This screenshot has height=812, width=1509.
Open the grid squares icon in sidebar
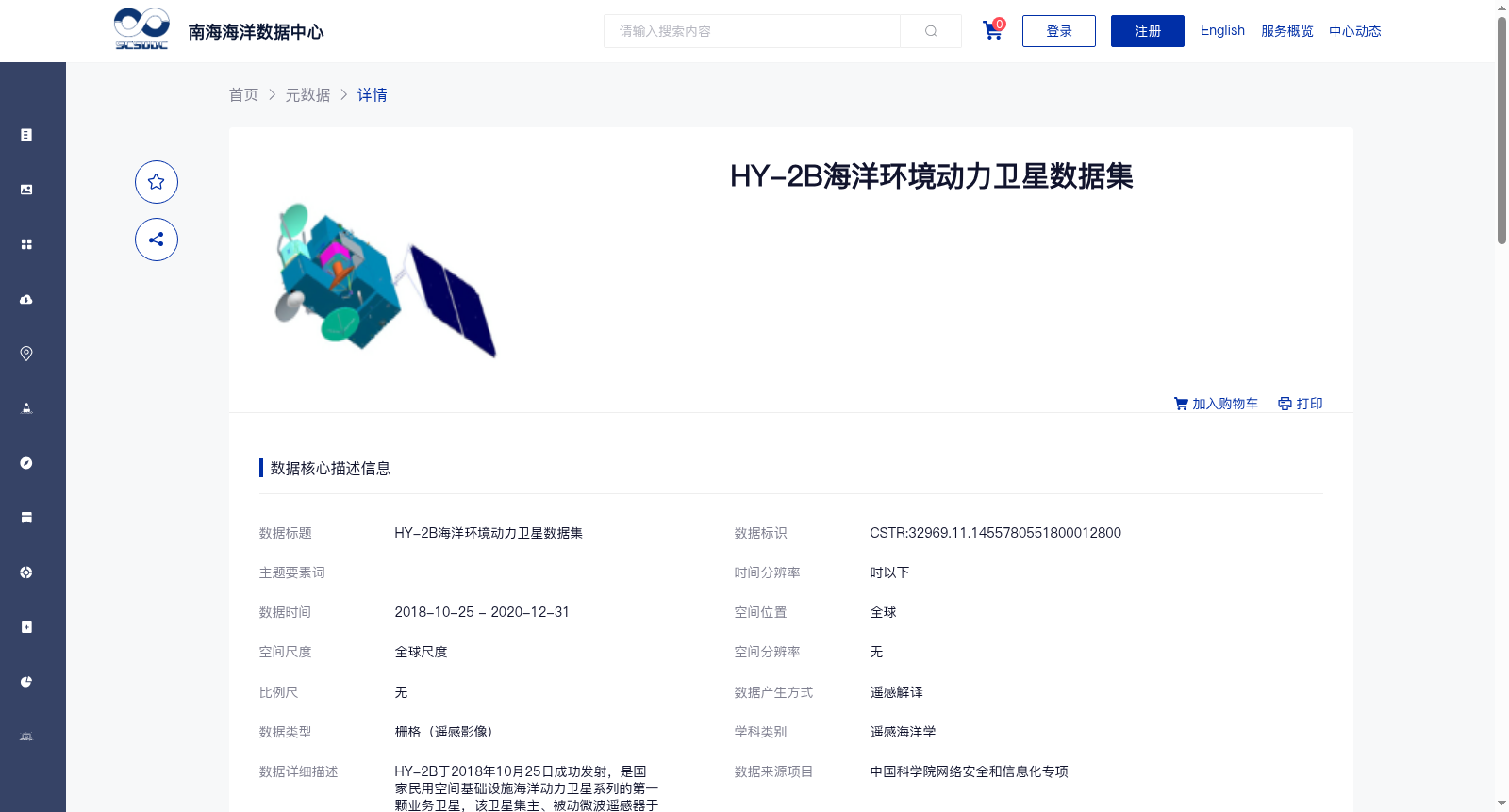click(x=26, y=244)
